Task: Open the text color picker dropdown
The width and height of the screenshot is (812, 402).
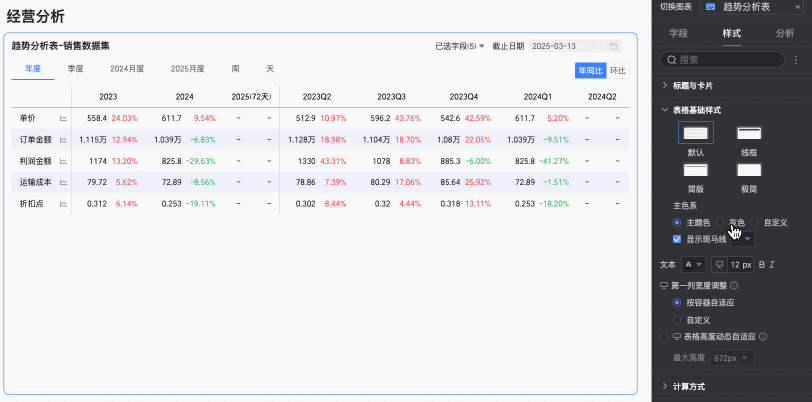Action: pos(693,265)
